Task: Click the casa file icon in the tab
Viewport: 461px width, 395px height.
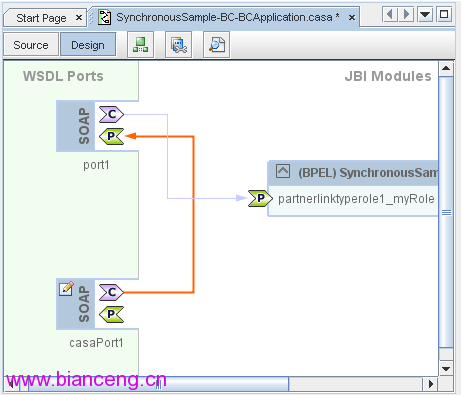Action: tap(105, 17)
